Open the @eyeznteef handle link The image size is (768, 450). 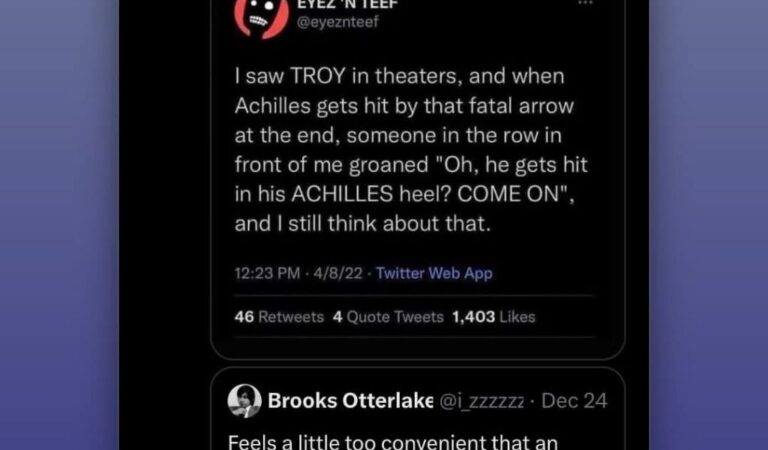tap(338, 22)
